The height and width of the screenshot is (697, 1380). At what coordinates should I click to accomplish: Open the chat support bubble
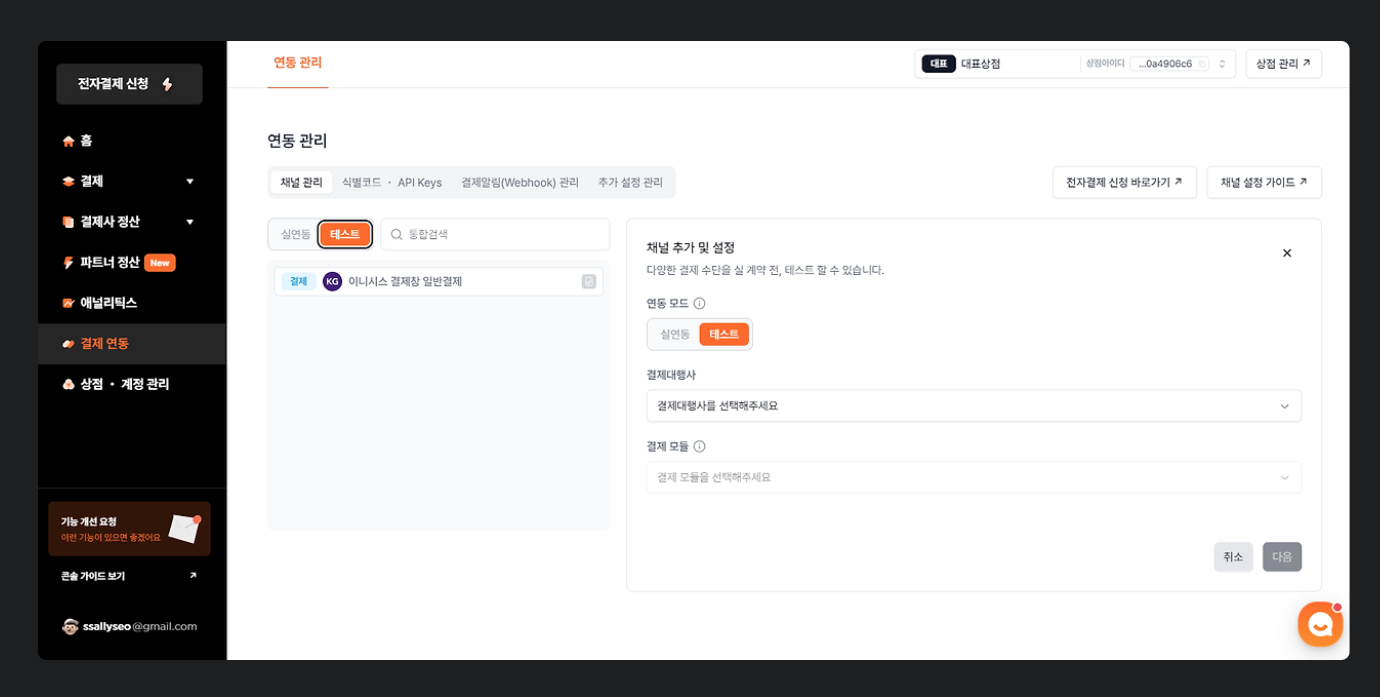pos(1320,624)
